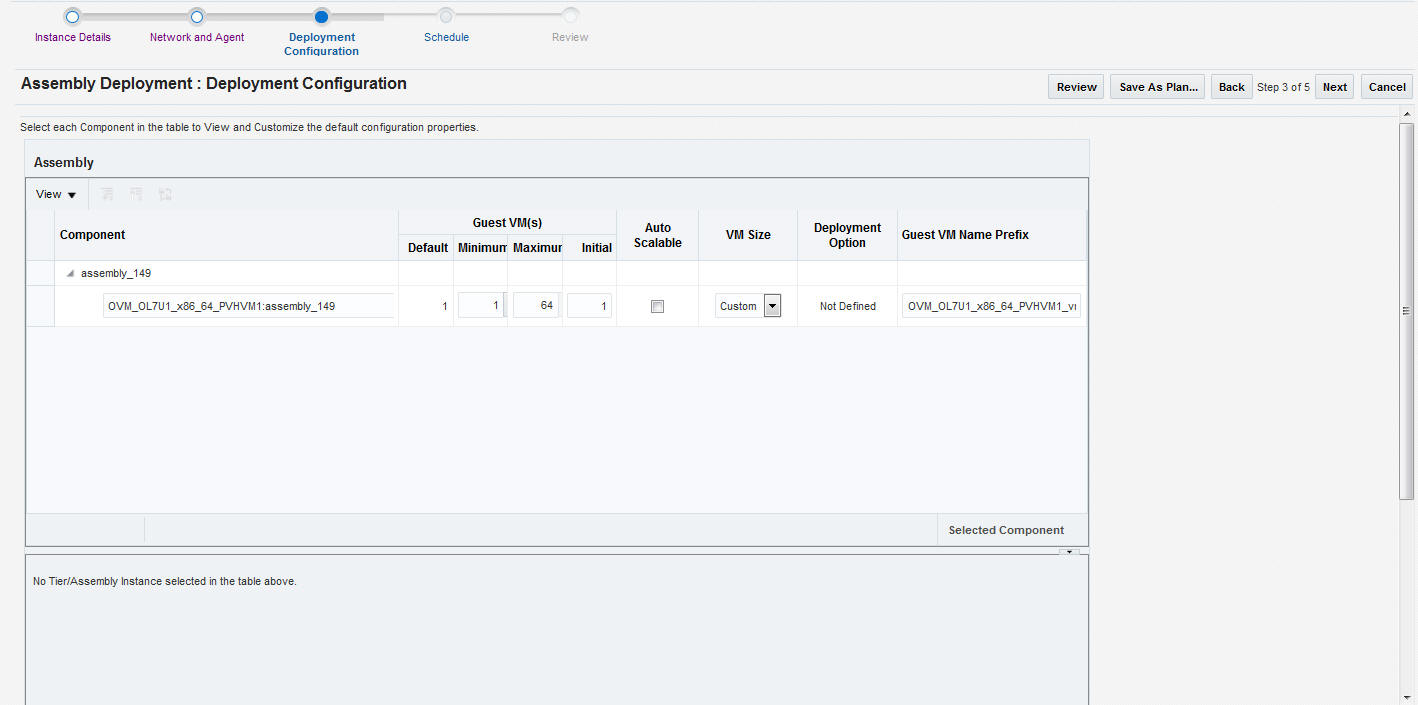Click the Default column header

[x=428, y=248]
